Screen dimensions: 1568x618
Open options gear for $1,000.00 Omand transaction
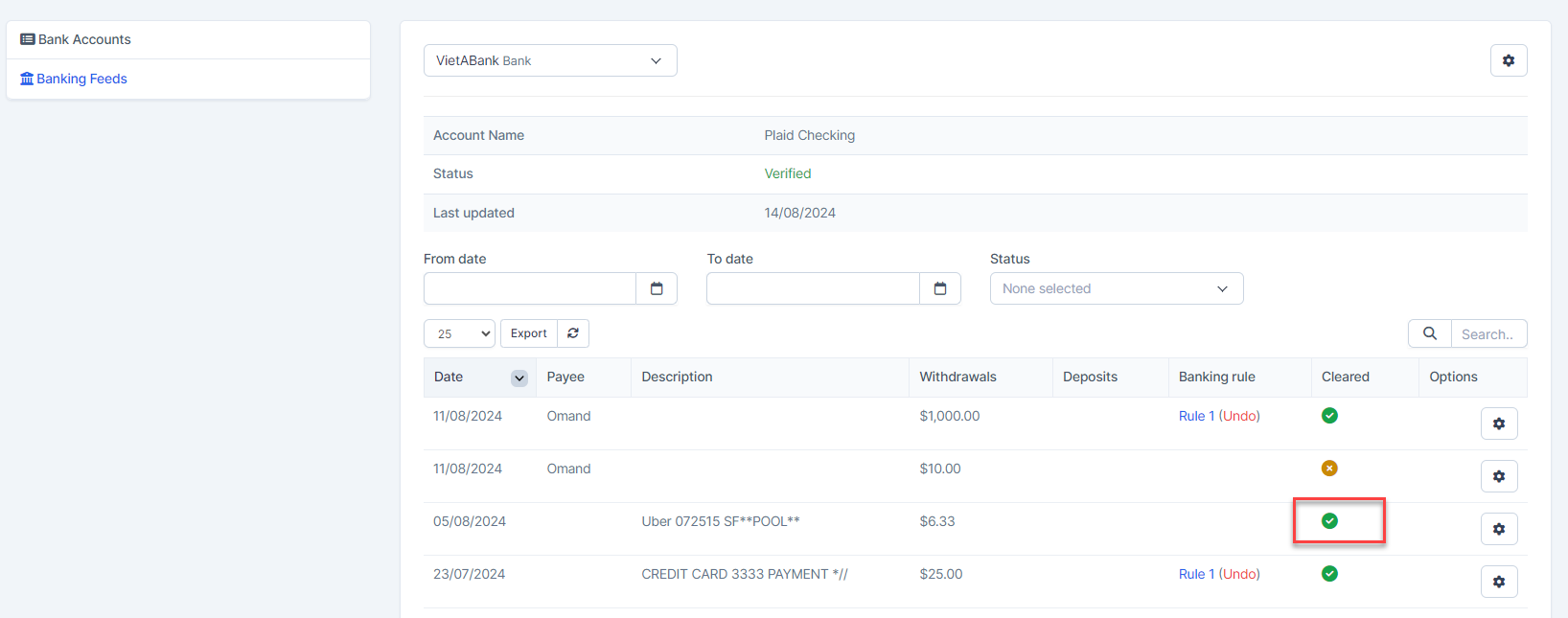[1499, 423]
